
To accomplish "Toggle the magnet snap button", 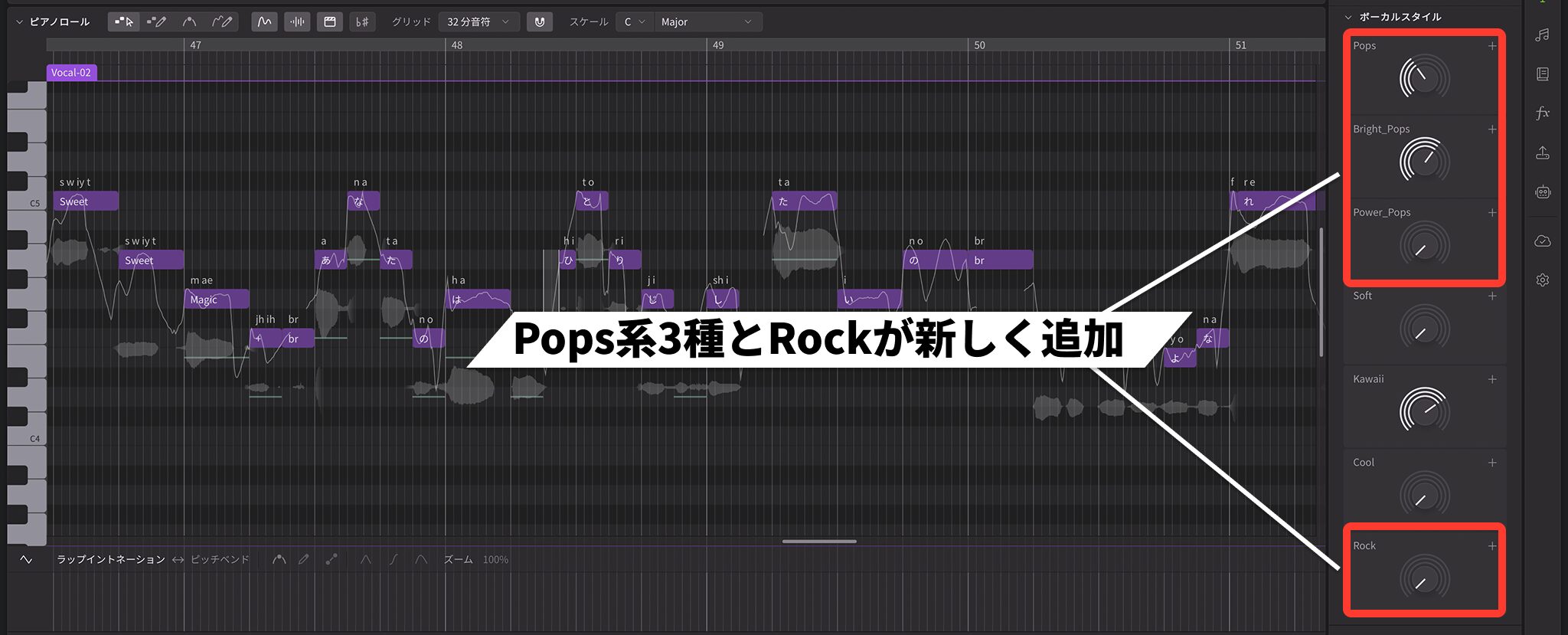I will 540,21.
